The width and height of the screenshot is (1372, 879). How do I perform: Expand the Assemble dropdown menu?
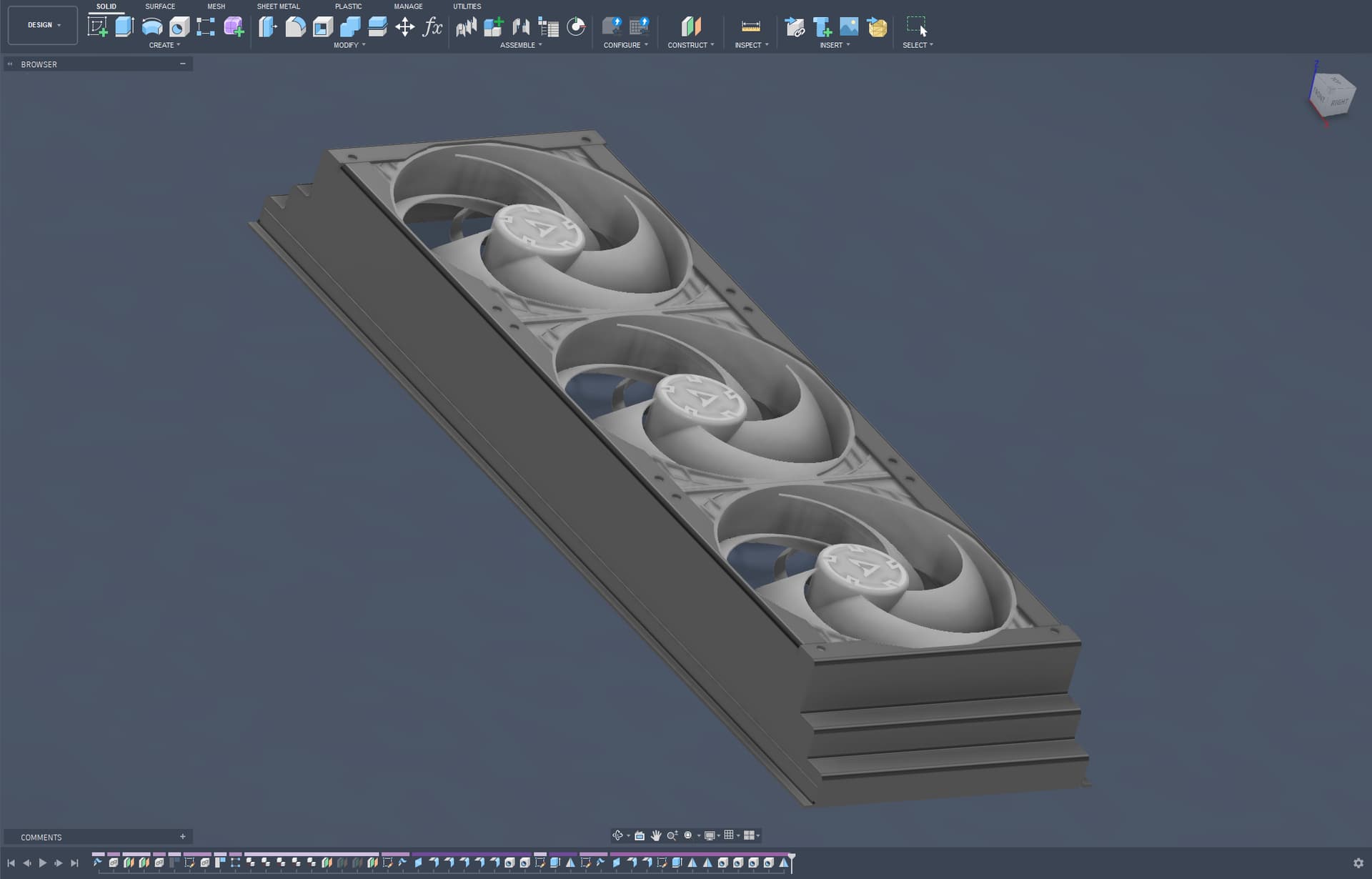pos(521,45)
